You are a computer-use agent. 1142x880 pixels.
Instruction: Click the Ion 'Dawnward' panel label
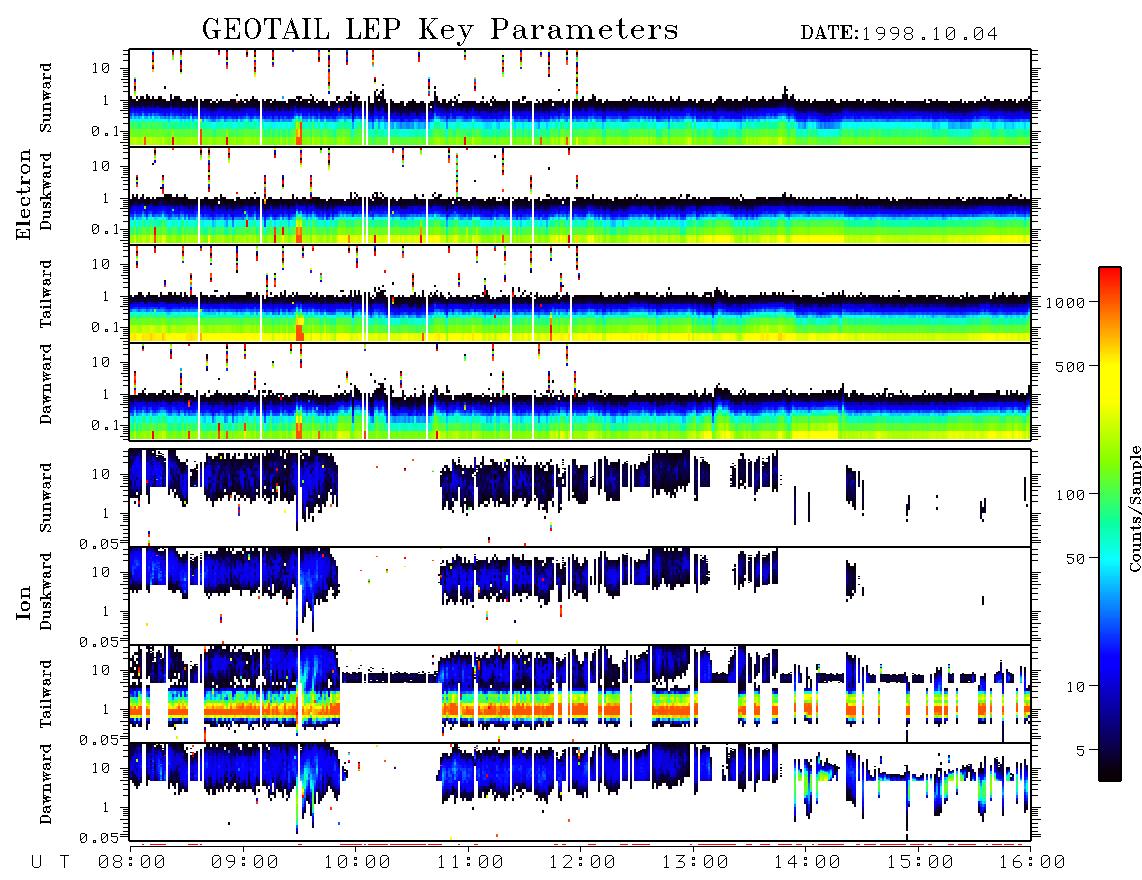[x=46, y=784]
